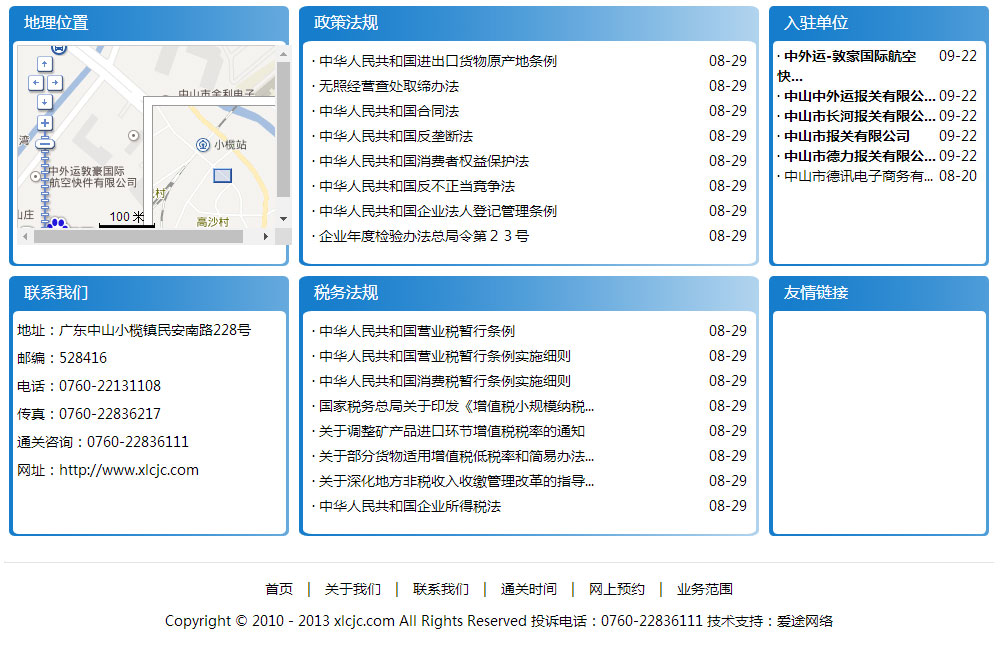Select 通关时间 in the footer navigation

528,589
